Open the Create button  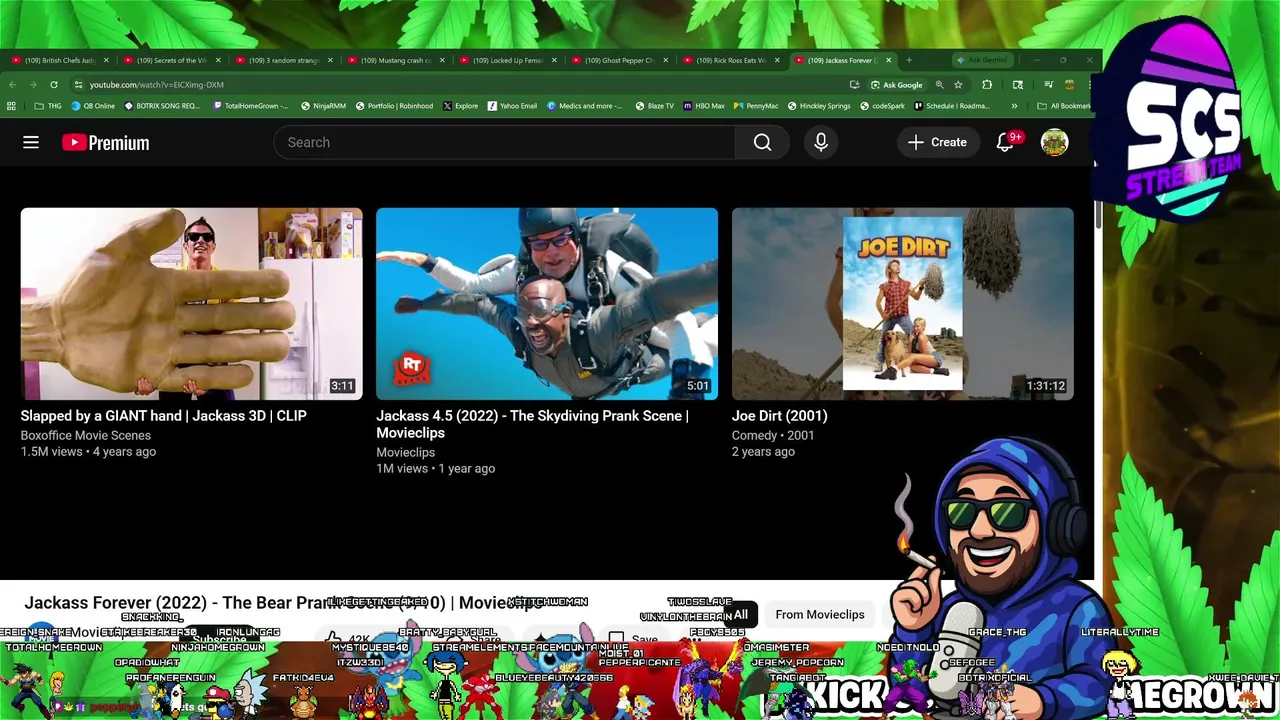(937, 143)
